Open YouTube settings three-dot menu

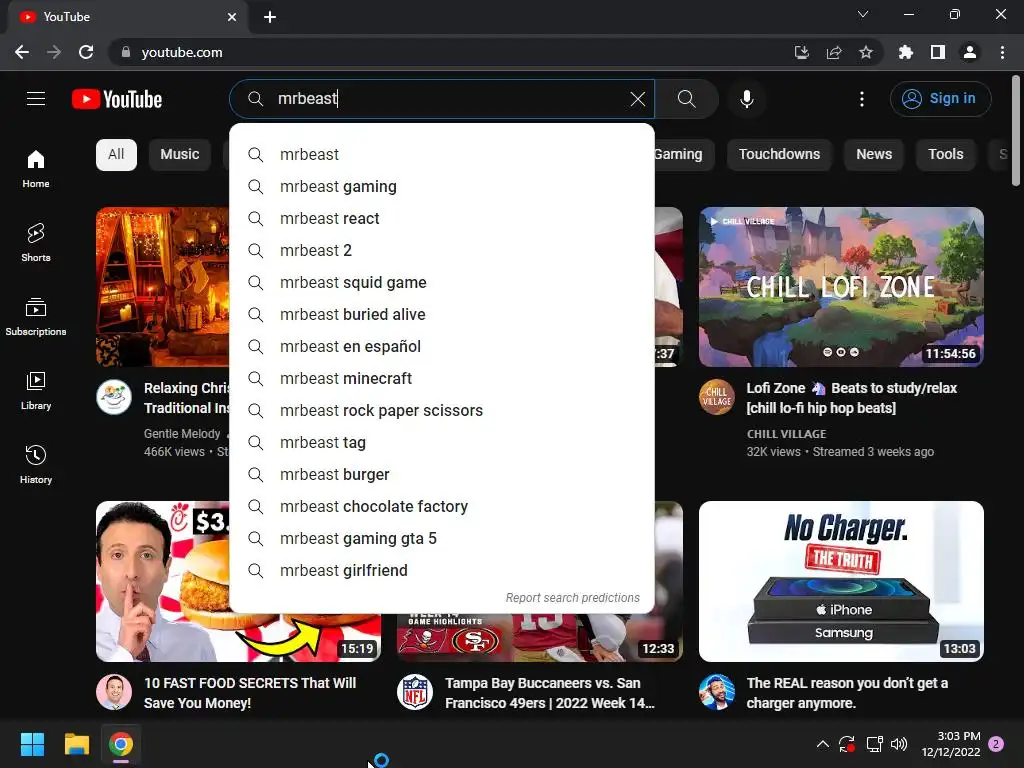tap(861, 99)
